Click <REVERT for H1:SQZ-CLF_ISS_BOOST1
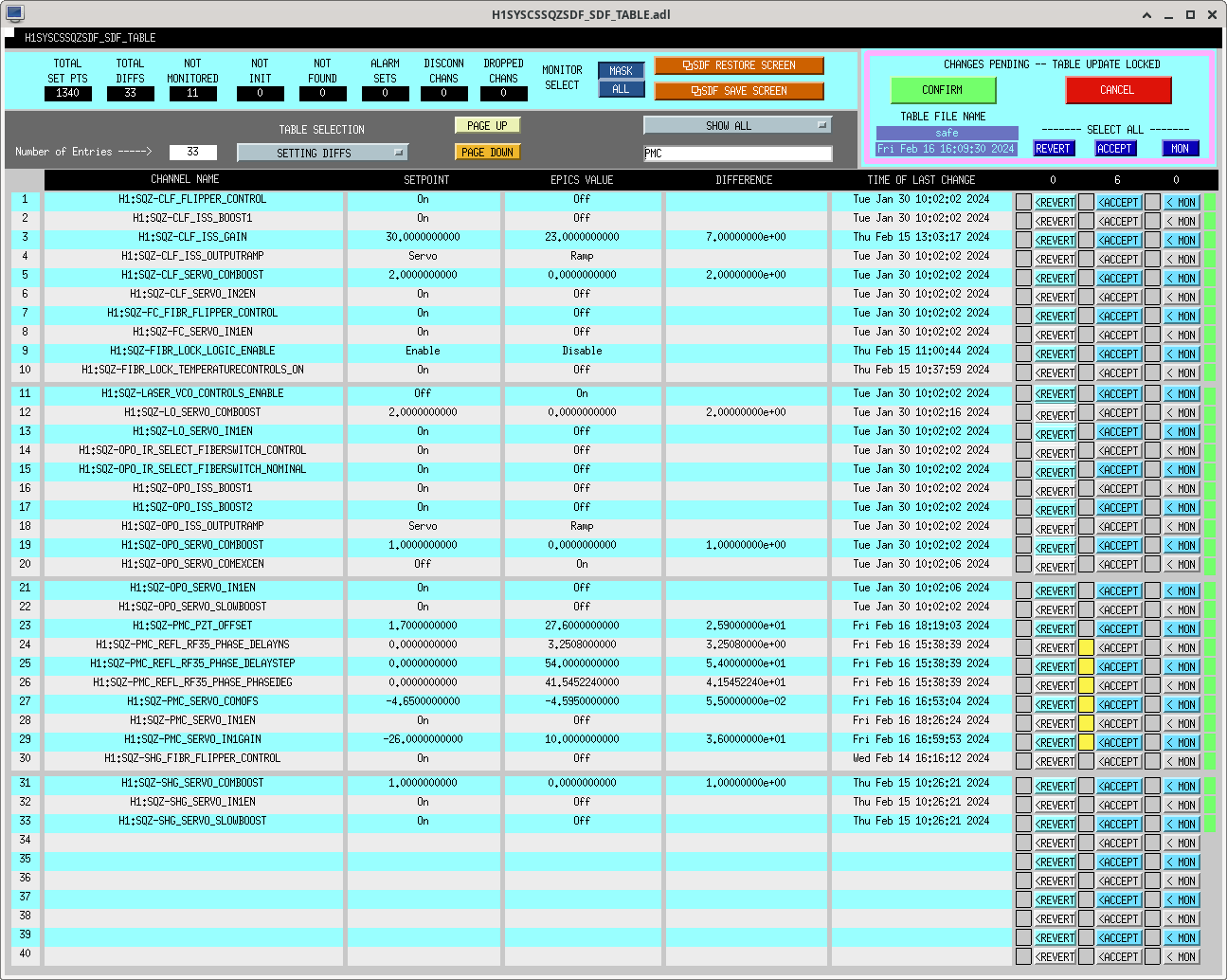The image size is (1227, 980). pyautogui.click(x=1056, y=221)
